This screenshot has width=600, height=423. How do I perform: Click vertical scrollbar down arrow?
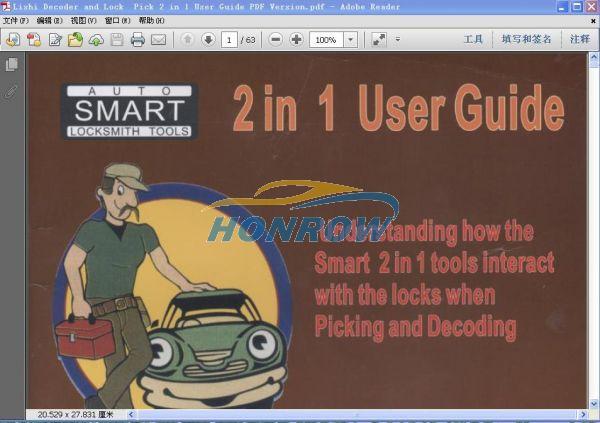(x=594, y=403)
